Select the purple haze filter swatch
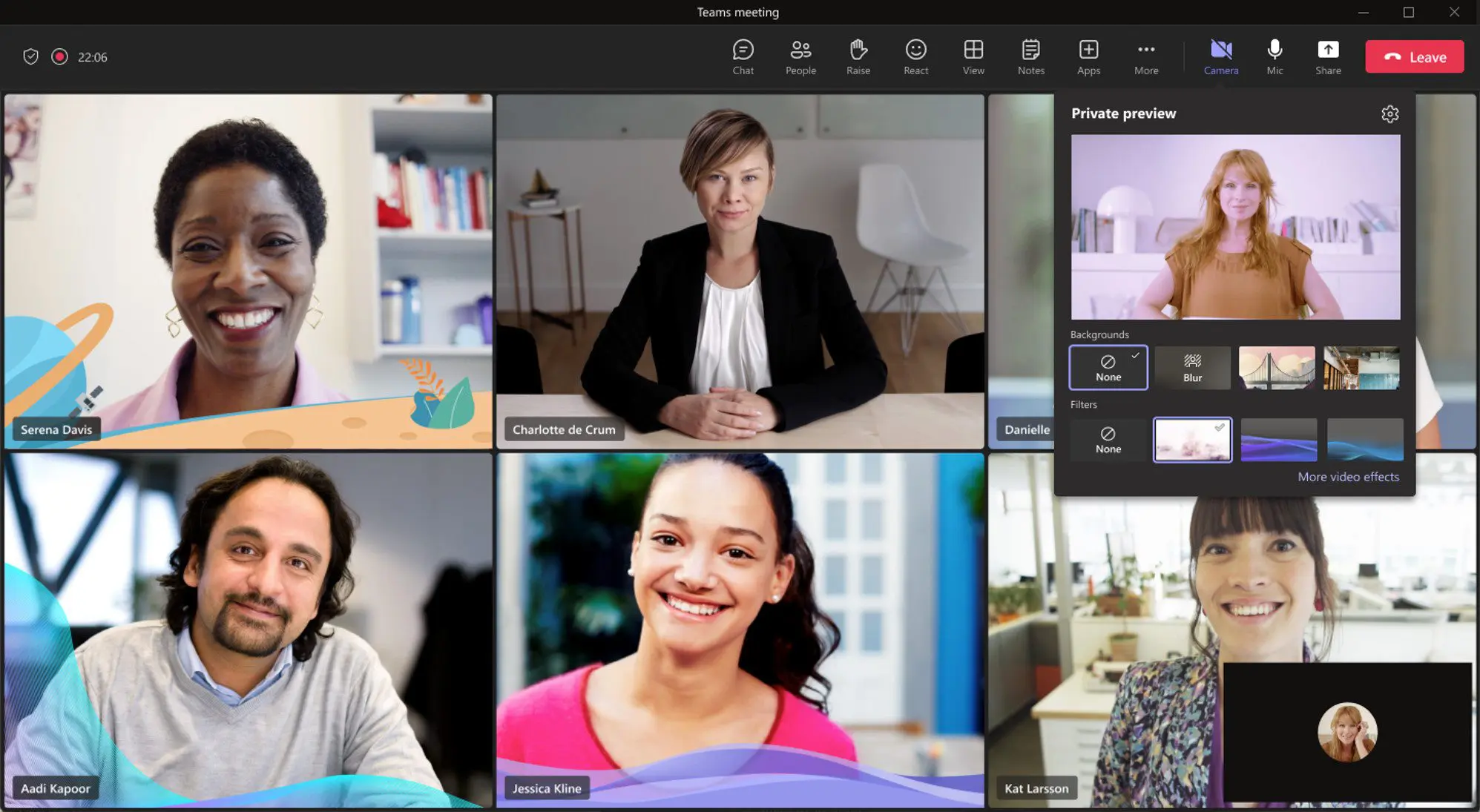Viewport: 1480px width, 812px height. (x=1278, y=439)
